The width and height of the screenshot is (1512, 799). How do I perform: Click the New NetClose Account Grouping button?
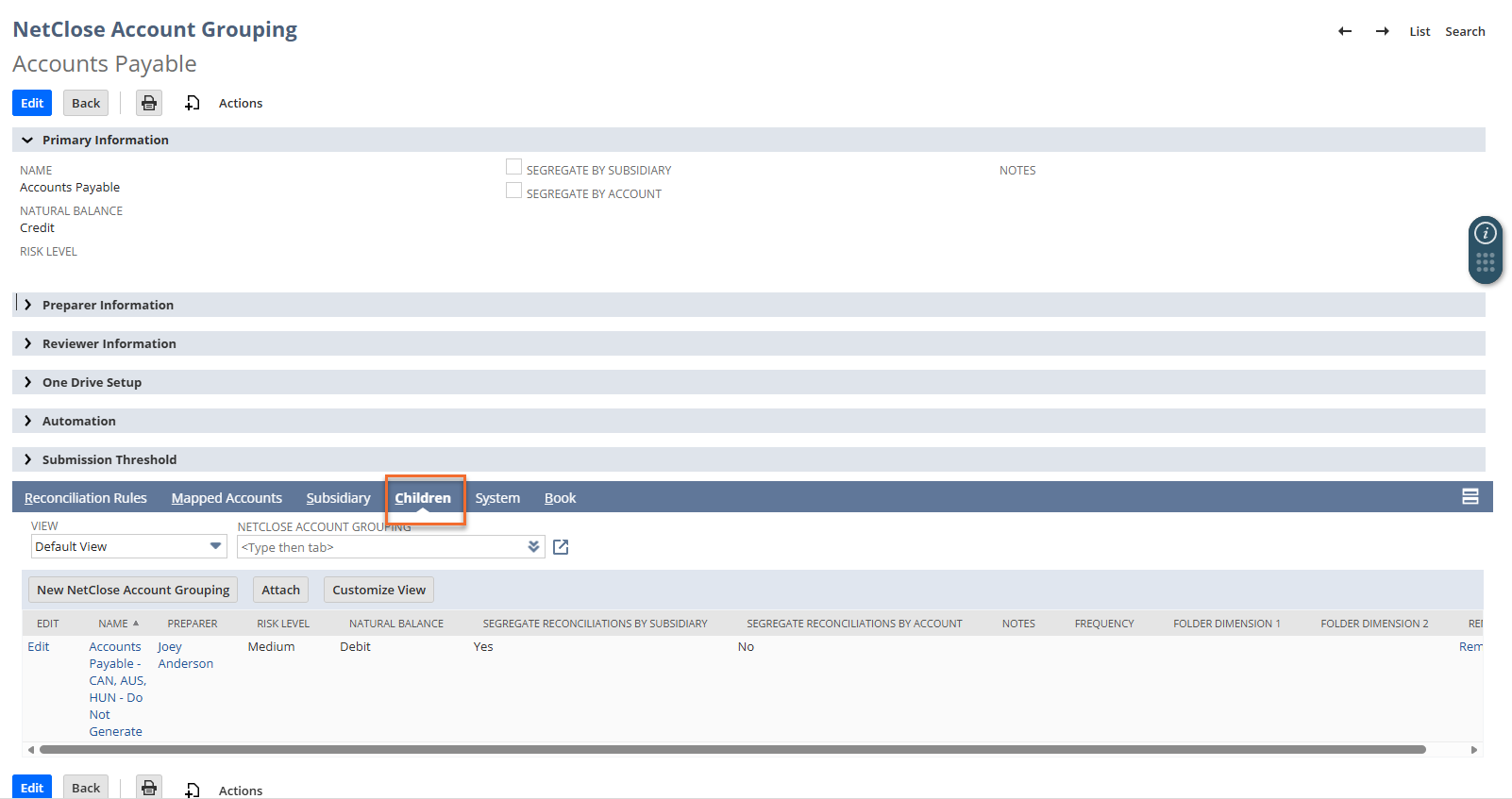(133, 590)
